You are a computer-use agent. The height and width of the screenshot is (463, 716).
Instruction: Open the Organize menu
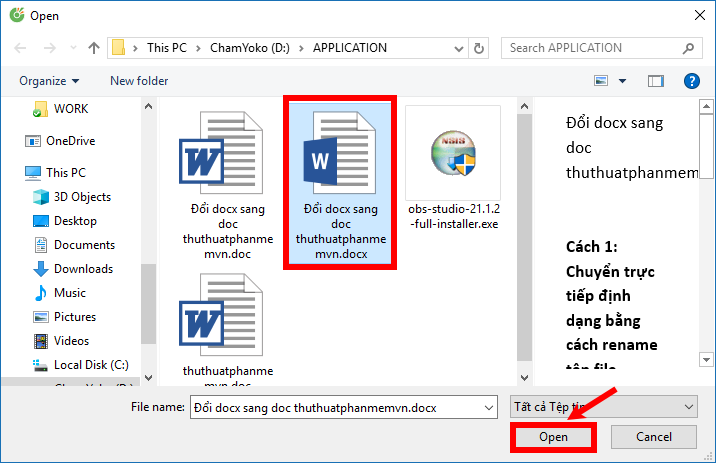click(49, 81)
